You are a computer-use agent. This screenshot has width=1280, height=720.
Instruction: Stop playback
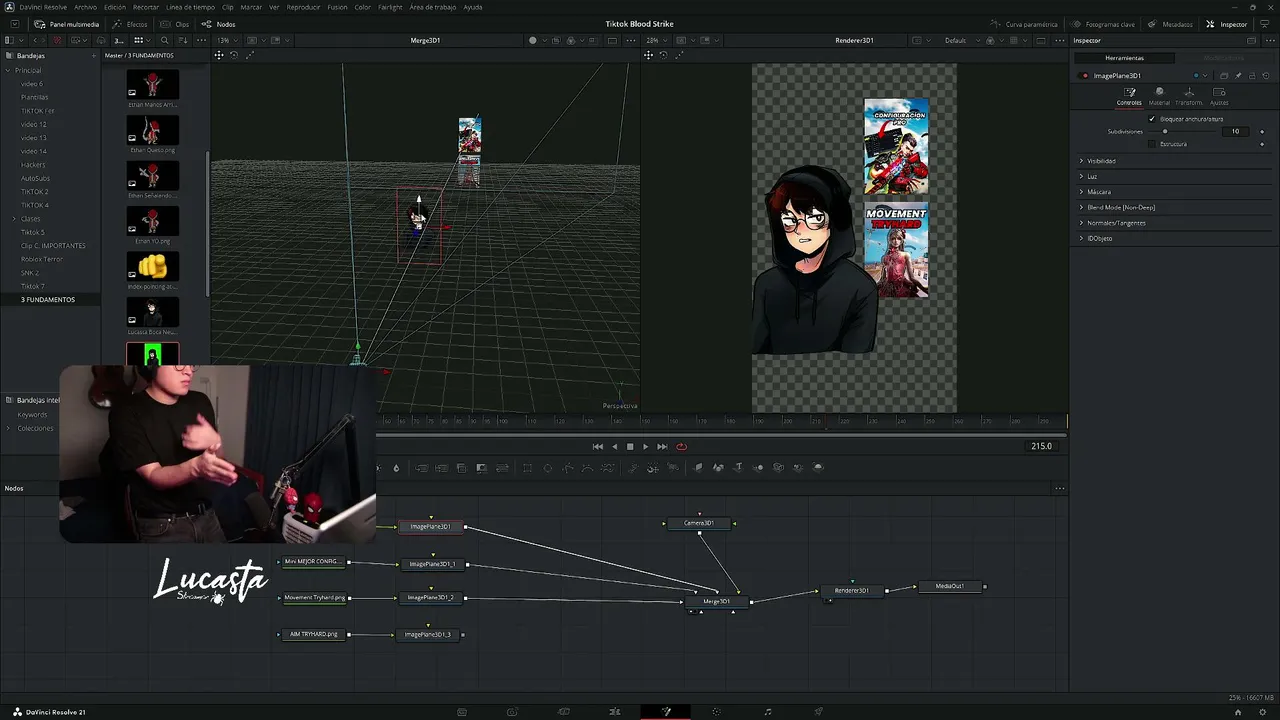pos(630,447)
